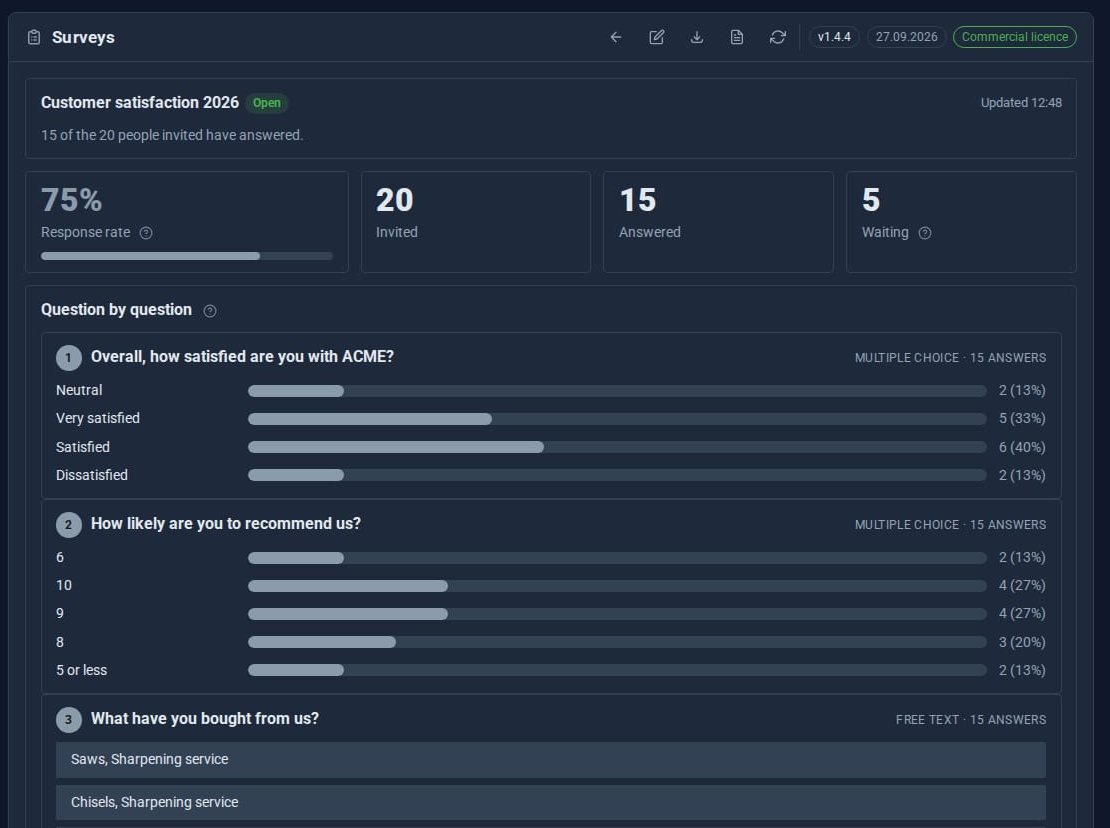The image size is (1110, 828).
Task: Click the Very satisfied result bar
Action: [617, 419]
